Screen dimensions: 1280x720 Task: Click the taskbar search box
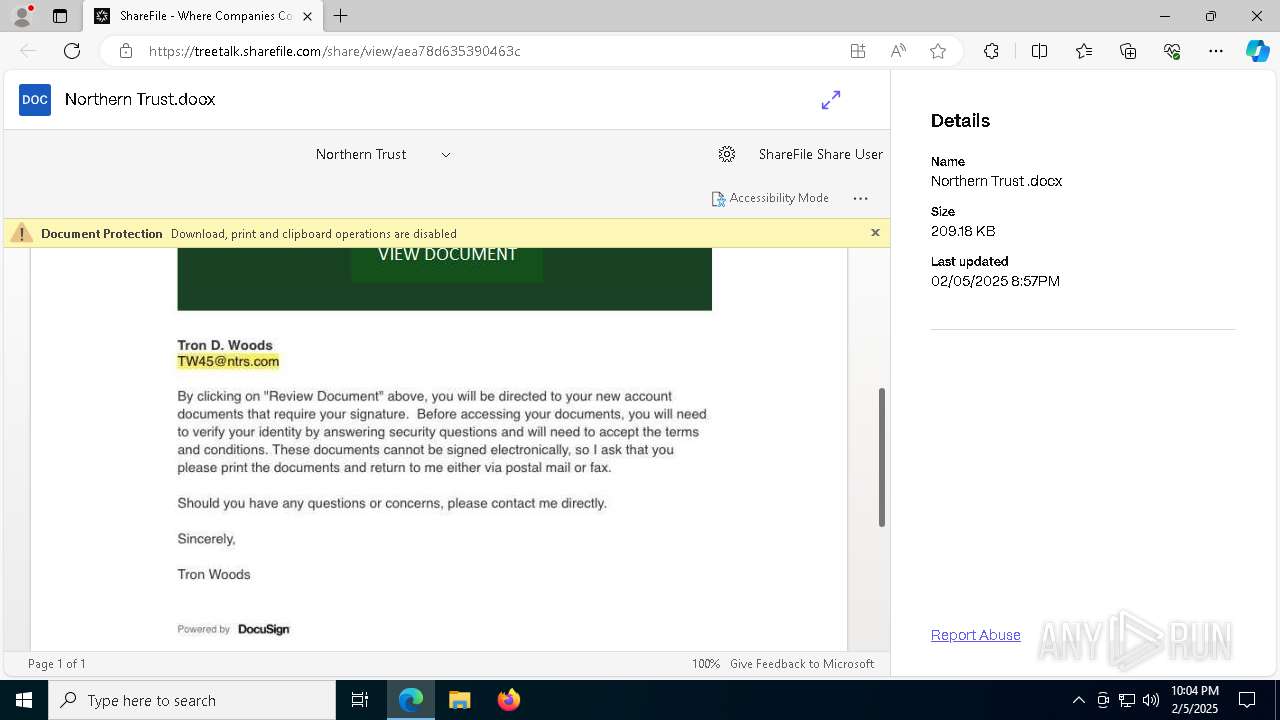[192, 700]
